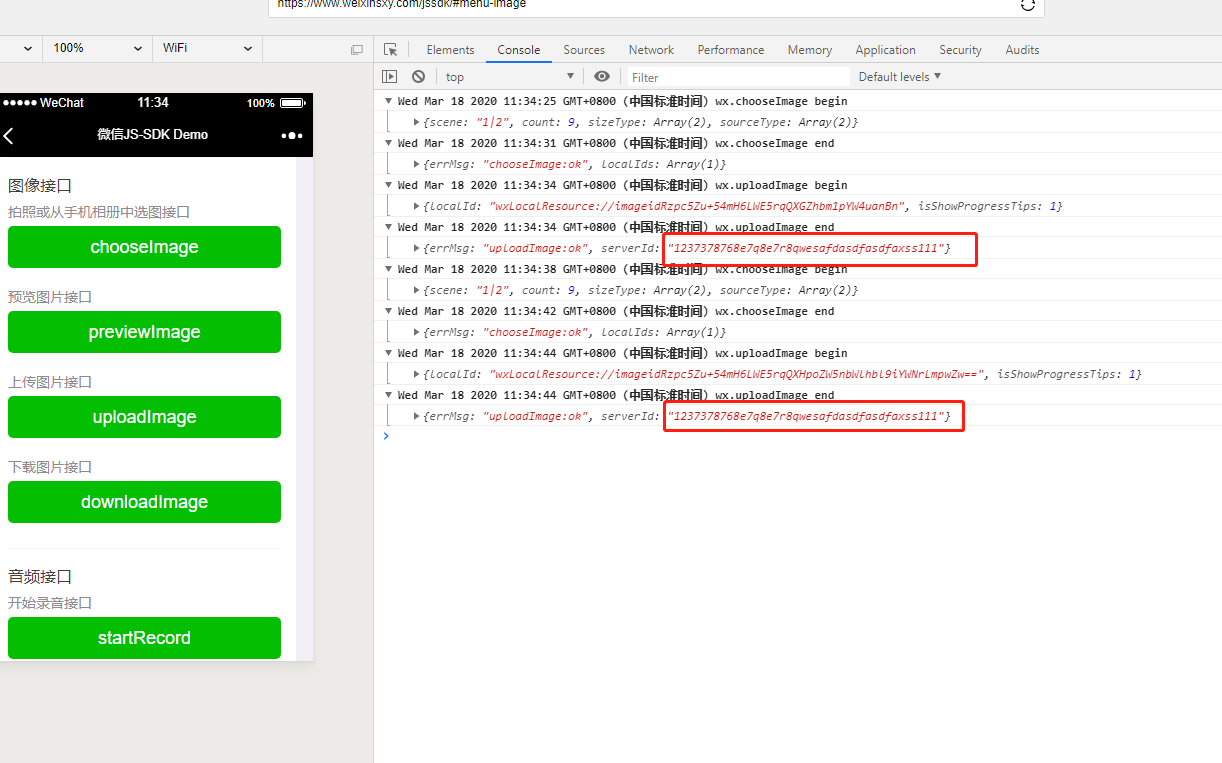Click the rotate device icon in toolbar
Screen dimensions: 1222x763
357,49
